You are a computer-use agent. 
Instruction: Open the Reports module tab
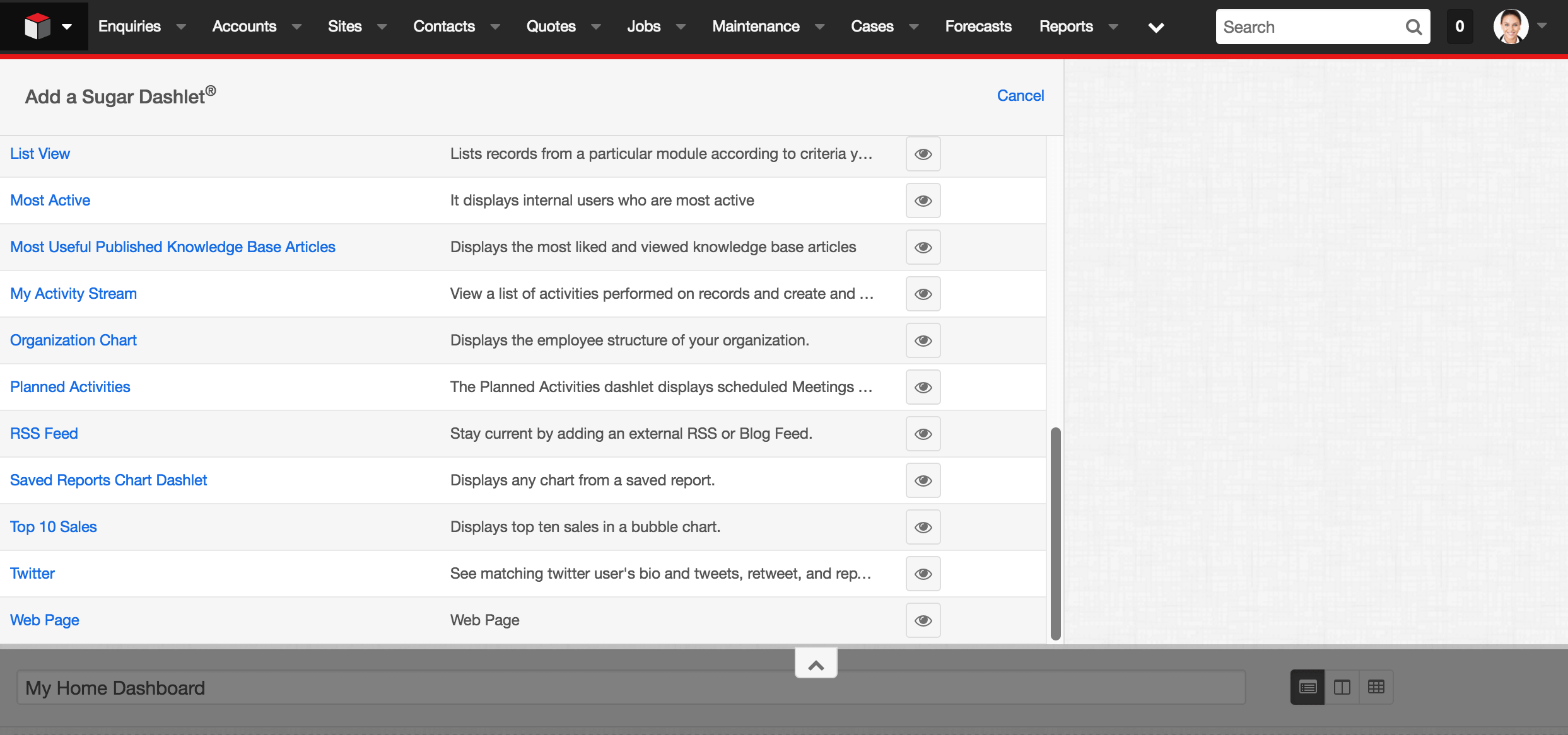pyautogui.click(x=1066, y=26)
